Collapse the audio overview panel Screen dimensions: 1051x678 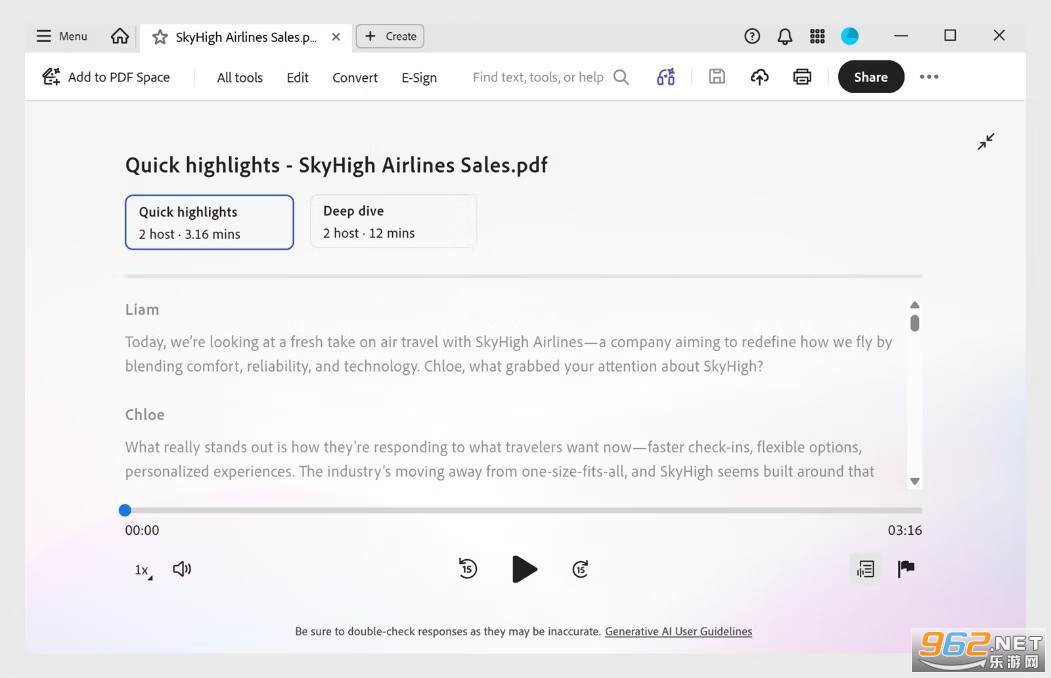pyautogui.click(x=986, y=141)
